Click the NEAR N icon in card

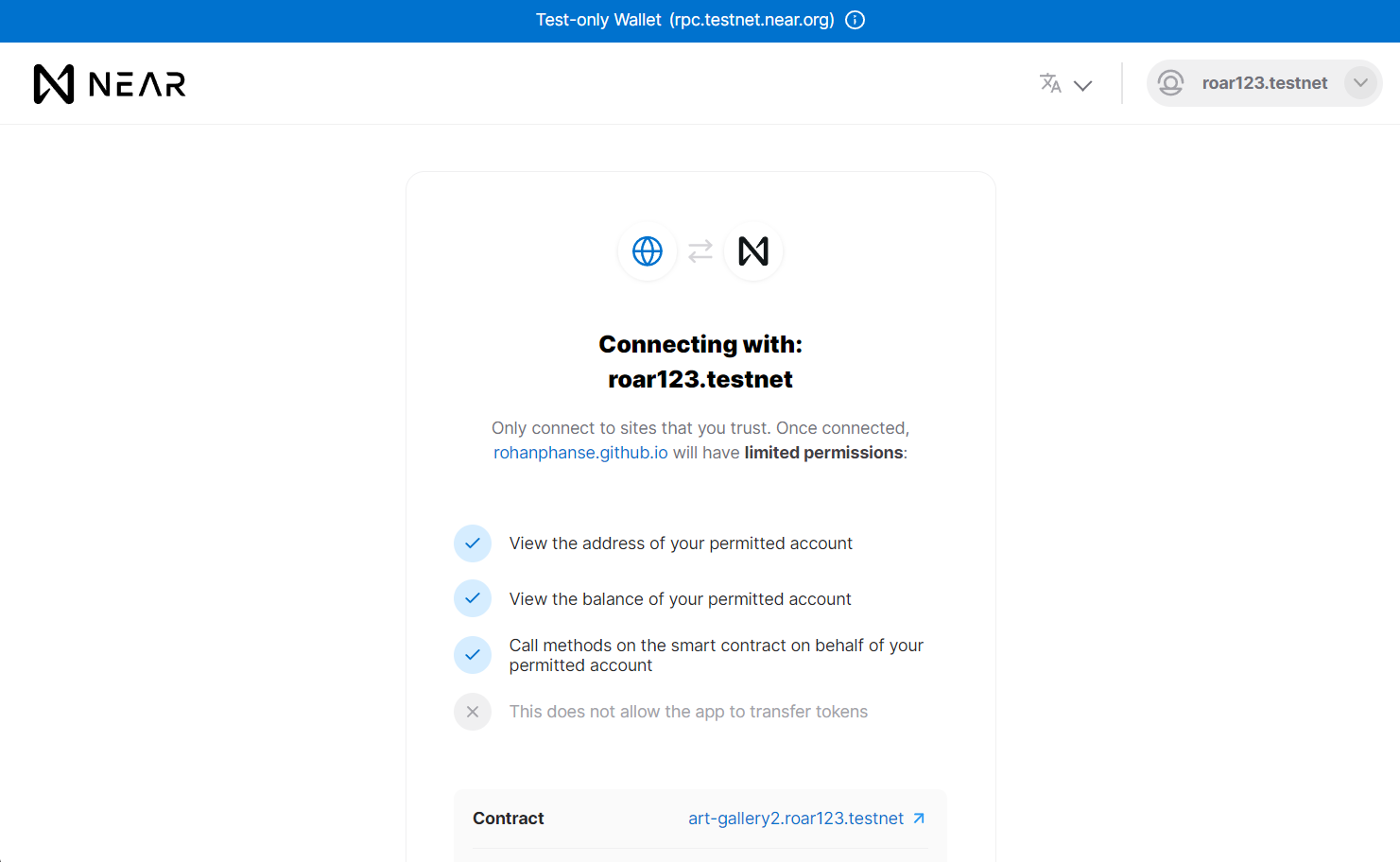pos(753,251)
